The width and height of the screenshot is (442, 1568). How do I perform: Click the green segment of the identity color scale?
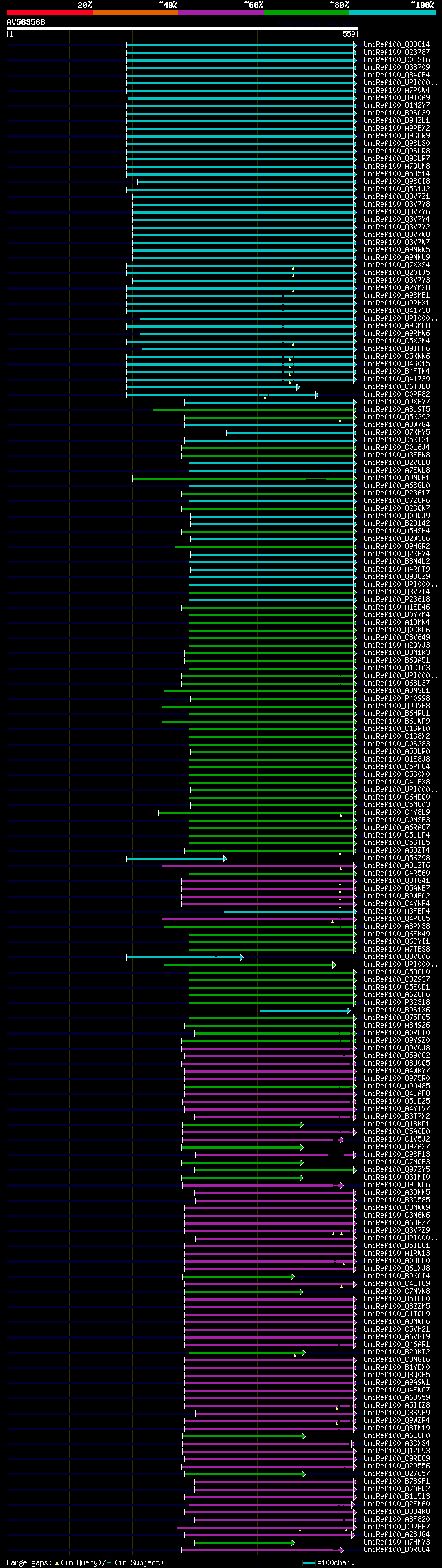coord(307,12)
